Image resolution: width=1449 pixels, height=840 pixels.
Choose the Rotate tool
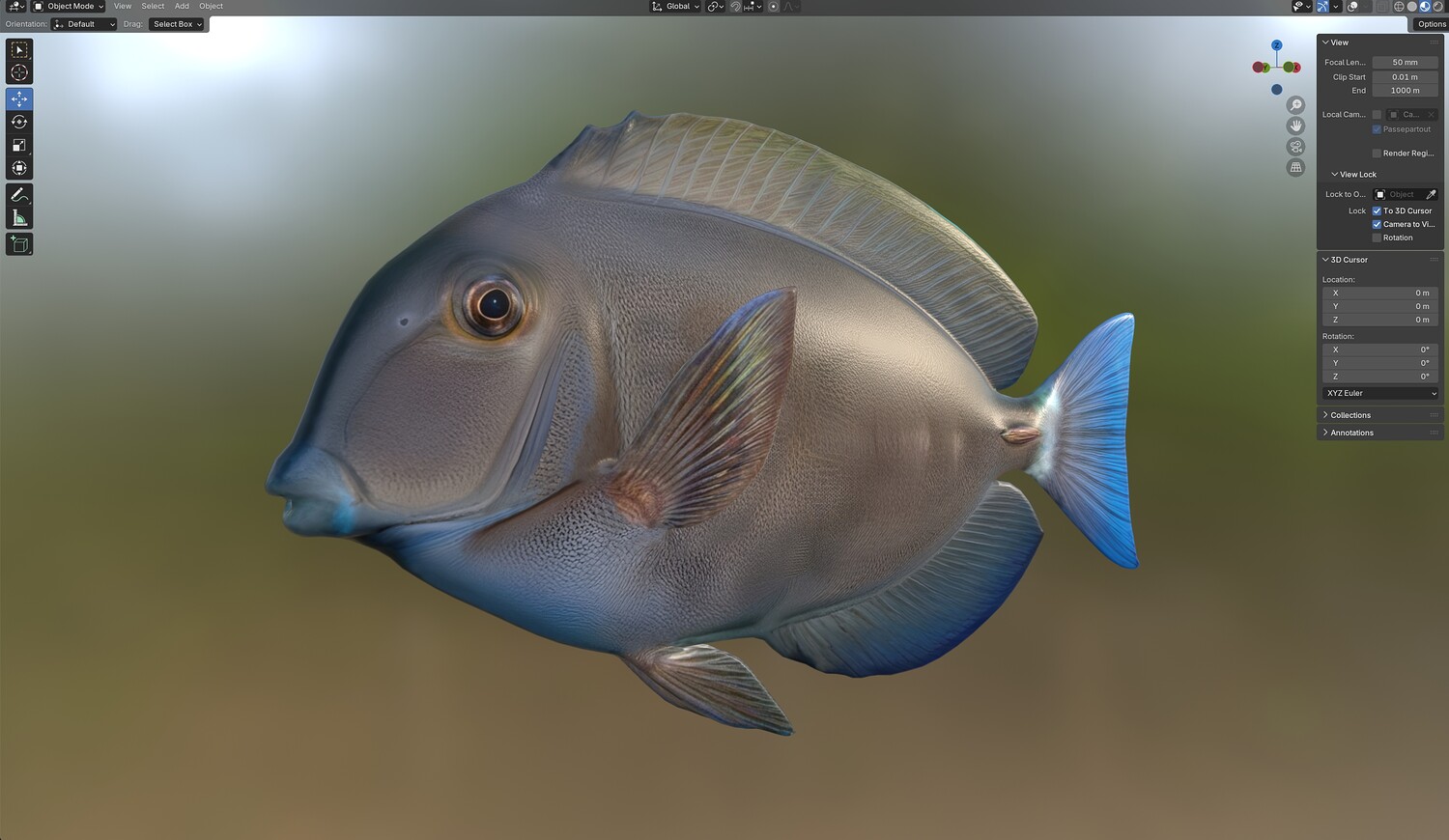click(19, 122)
